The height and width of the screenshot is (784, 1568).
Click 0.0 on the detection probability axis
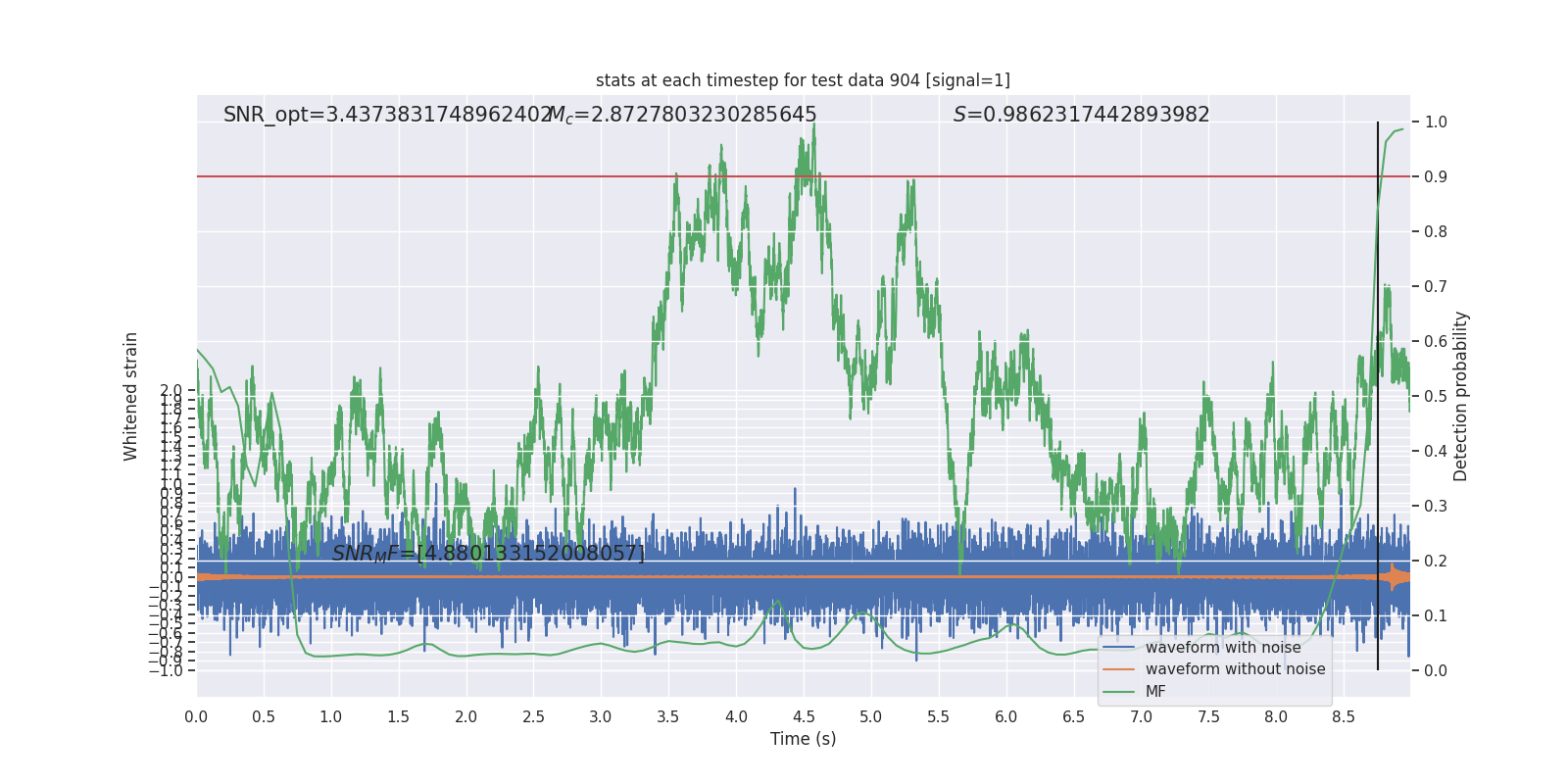pos(1436,671)
